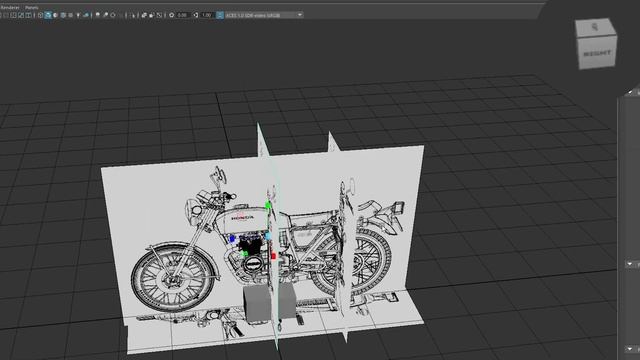The image size is (640, 360).
Task: Toggle X-ray active components icon
Action: pyautogui.click(x=151, y=15)
